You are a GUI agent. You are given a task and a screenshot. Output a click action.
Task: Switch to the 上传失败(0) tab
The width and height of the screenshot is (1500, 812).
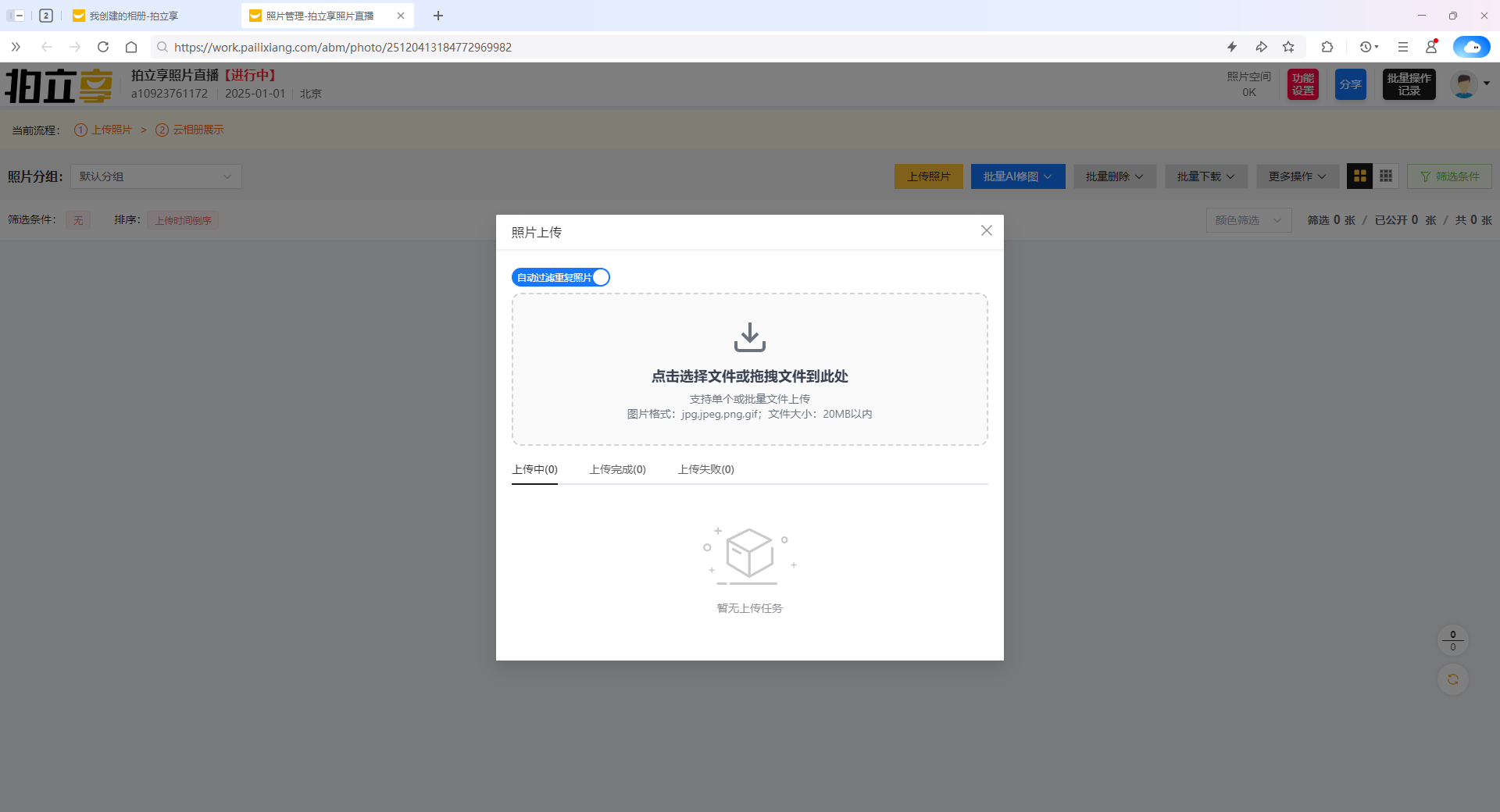tap(705, 469)
